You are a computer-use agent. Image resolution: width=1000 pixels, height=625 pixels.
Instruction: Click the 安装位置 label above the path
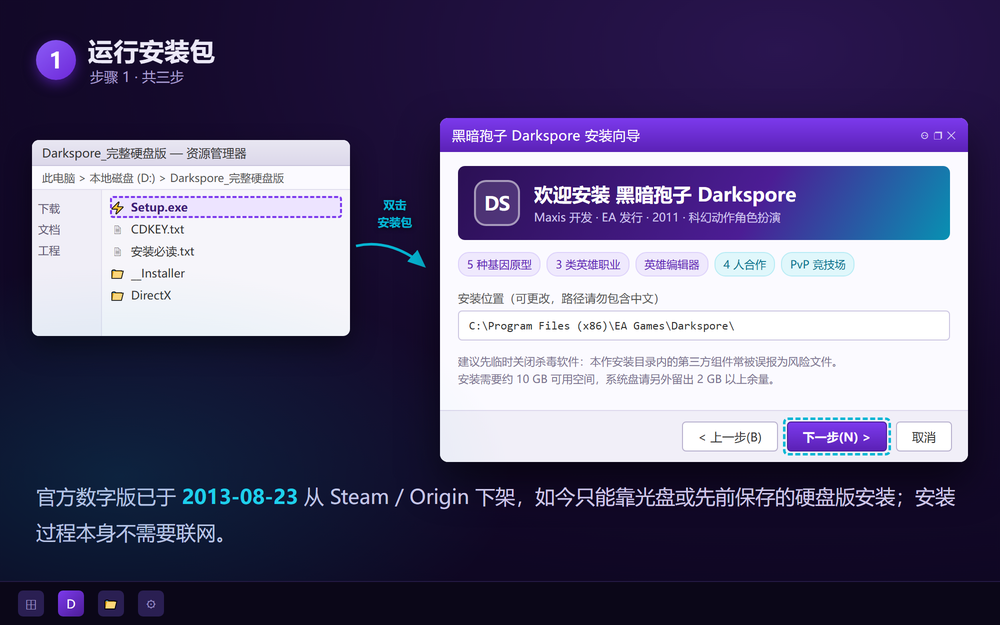pos(558,298)
